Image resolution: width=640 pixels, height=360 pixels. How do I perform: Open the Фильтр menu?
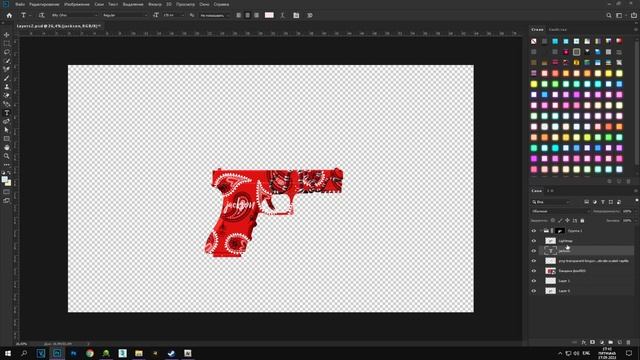155,4
